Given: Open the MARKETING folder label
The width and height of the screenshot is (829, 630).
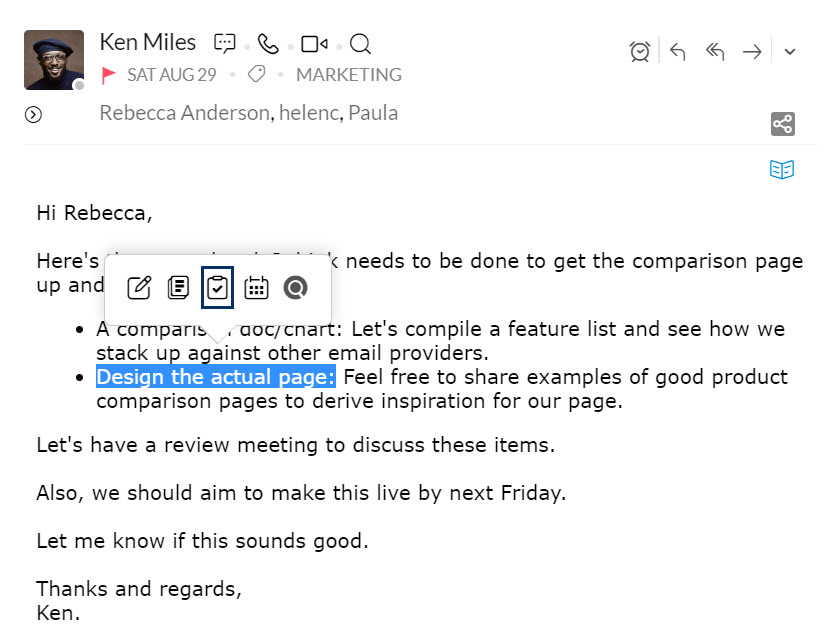Looking at the screenshot, I should (x=349, y=75).
